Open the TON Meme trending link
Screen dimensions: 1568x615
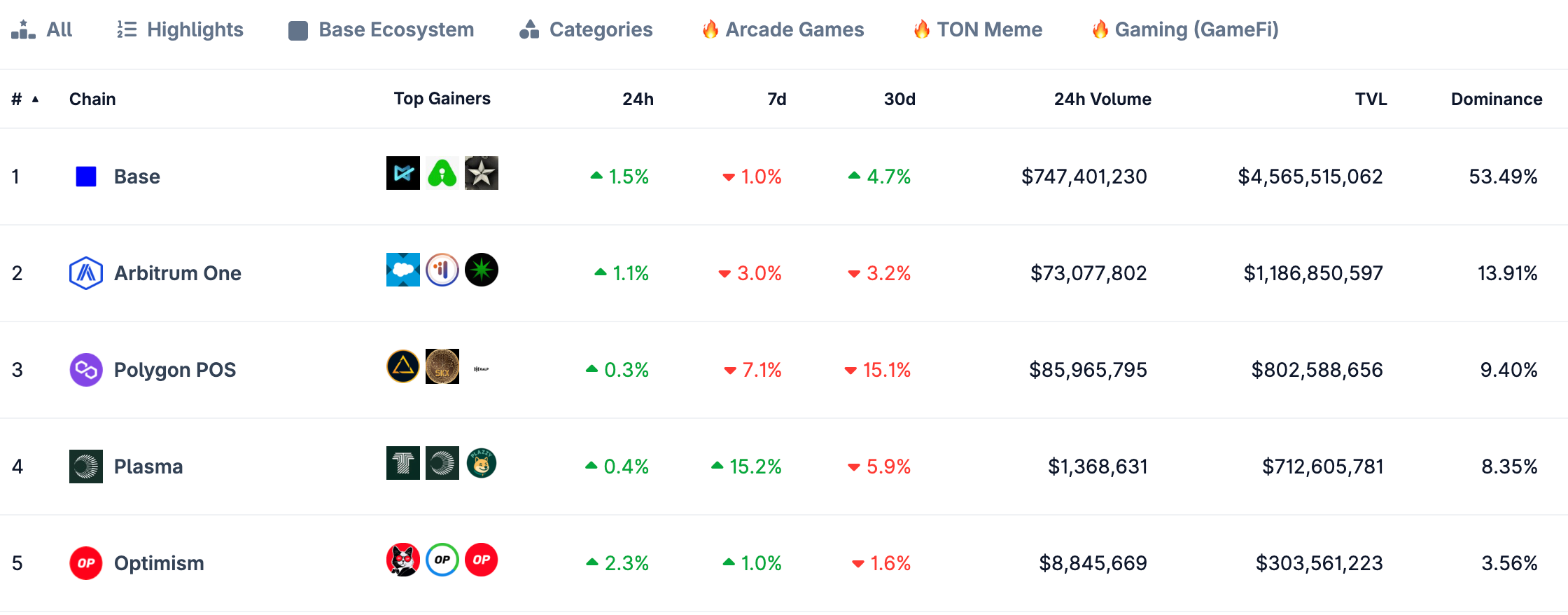pyautogui.click(x=978, y=29)
